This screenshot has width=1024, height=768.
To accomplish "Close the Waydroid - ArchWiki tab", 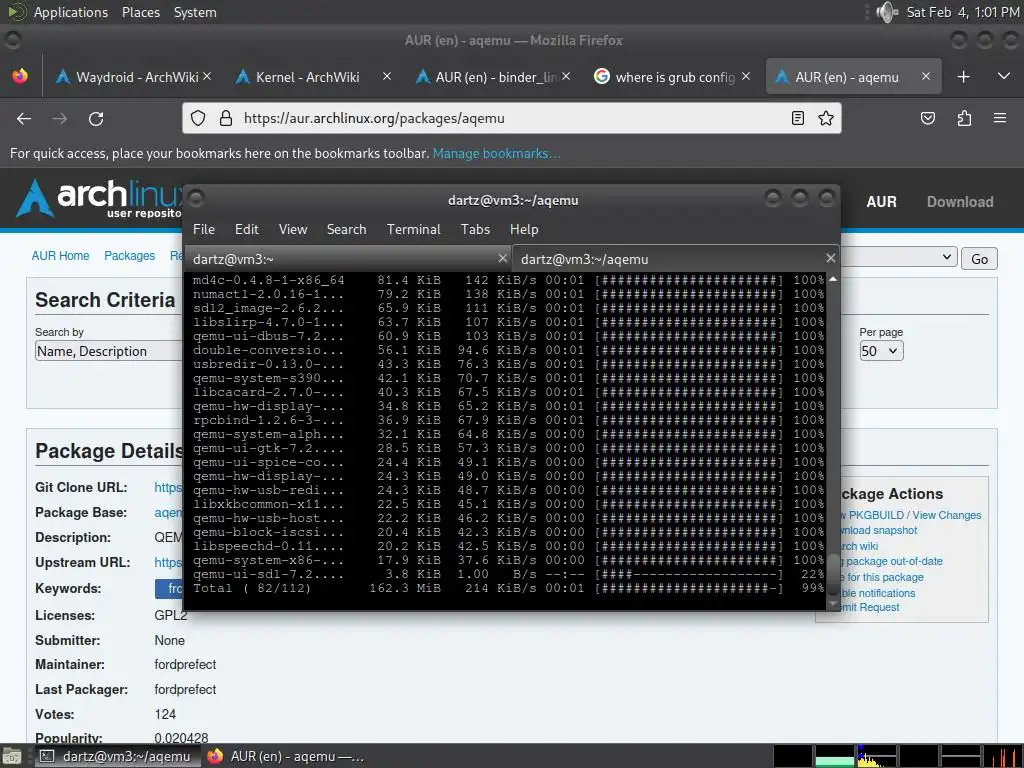I will tap(207, 76).
